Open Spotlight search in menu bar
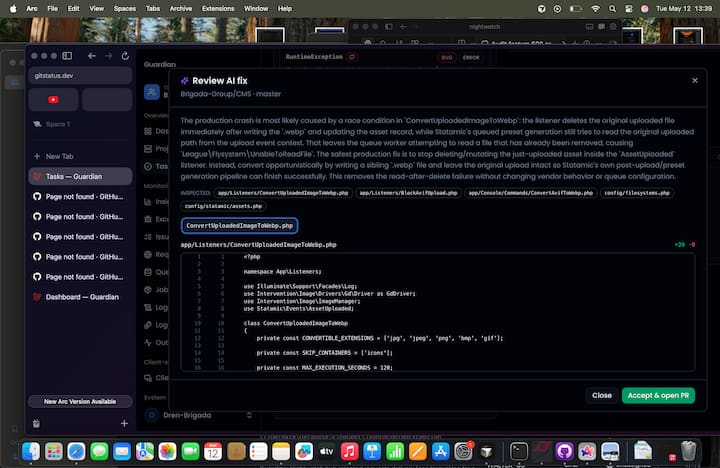 [x=612, y=8]
